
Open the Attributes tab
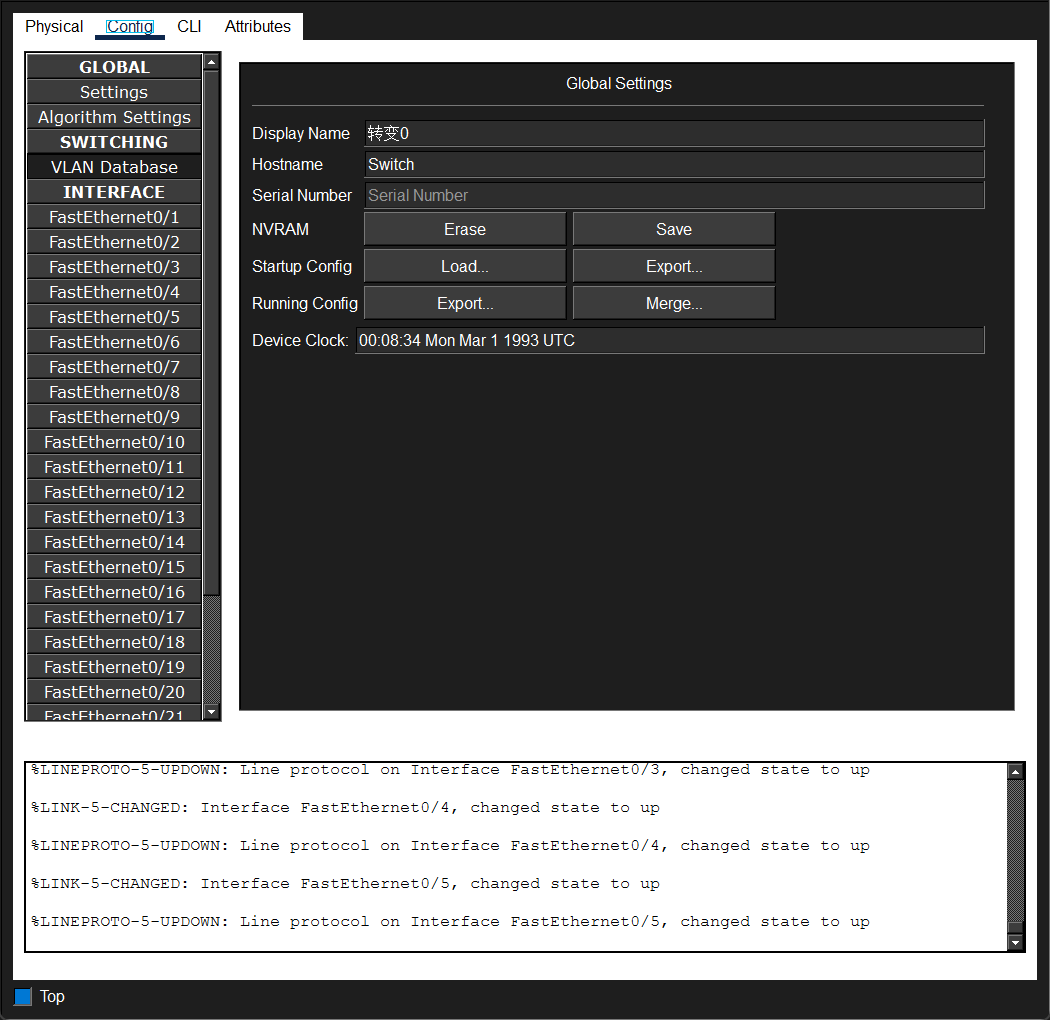pyautogui.click(x=258, y=26)
